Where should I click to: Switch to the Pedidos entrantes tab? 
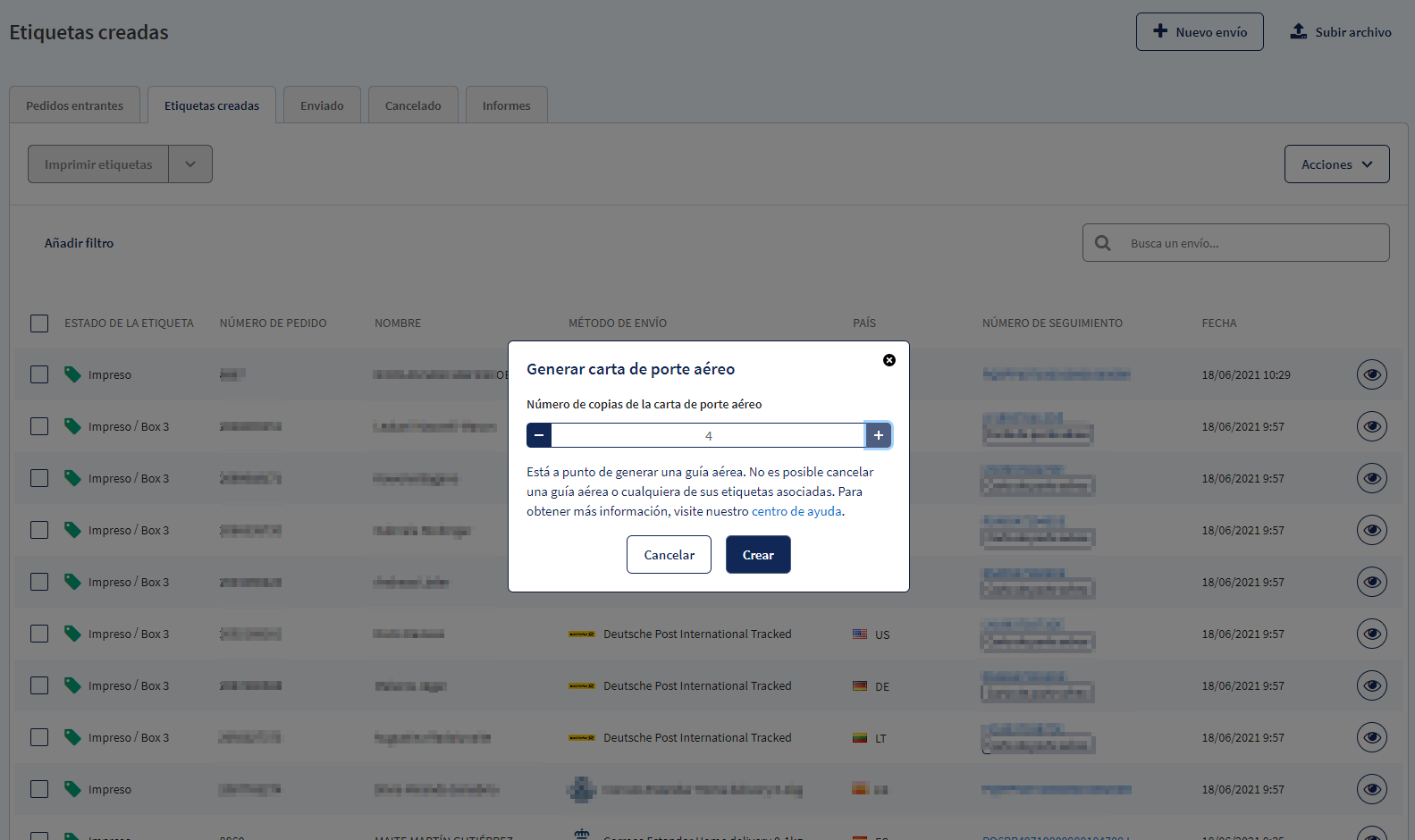74,105
